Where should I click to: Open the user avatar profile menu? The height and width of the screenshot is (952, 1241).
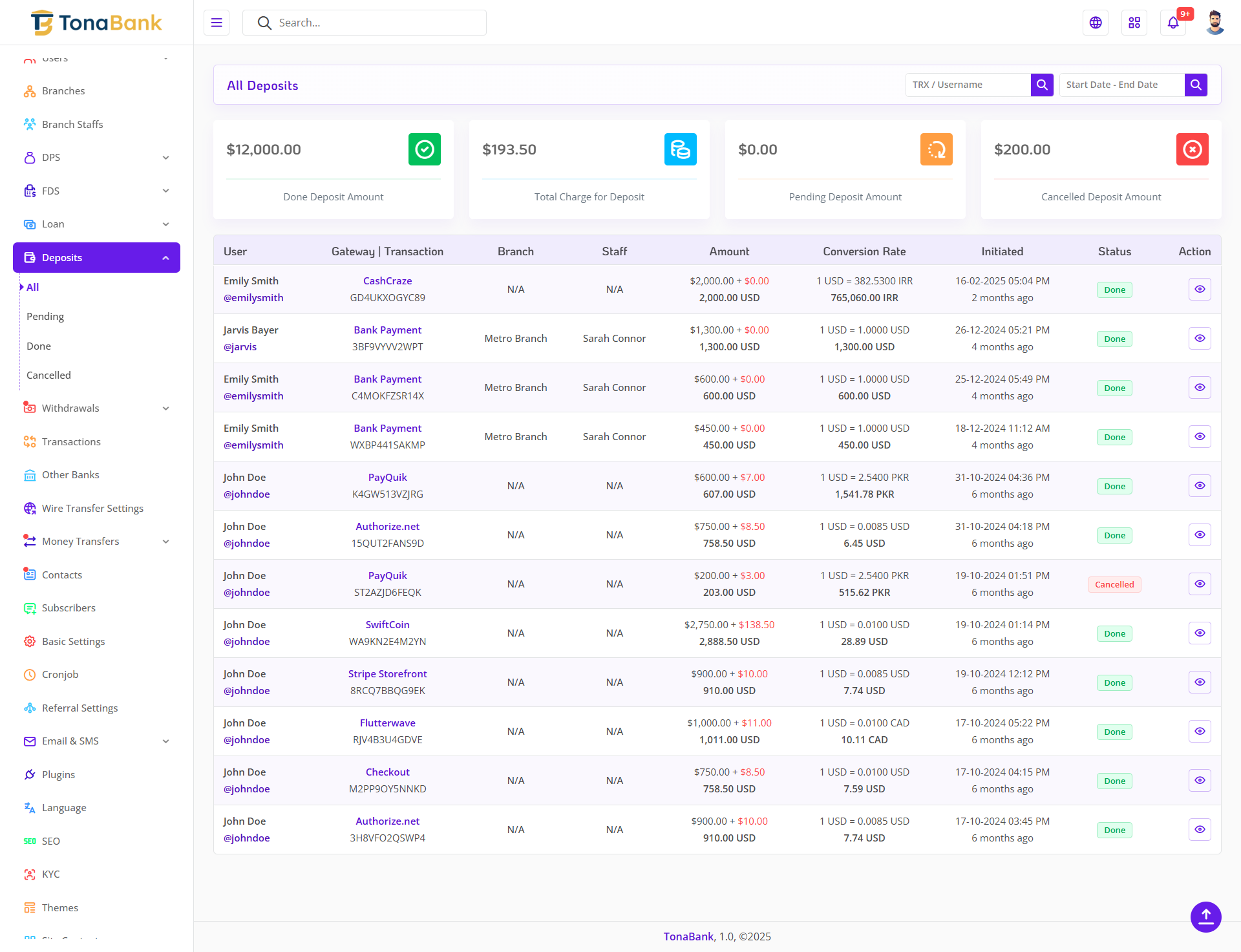[x=1214, y=23]
